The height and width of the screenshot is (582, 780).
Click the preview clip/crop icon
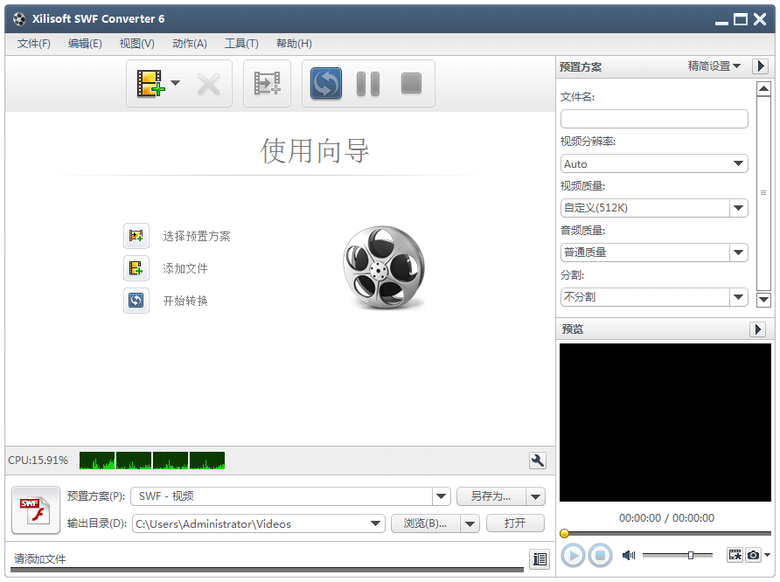click(x=735, y=555)
